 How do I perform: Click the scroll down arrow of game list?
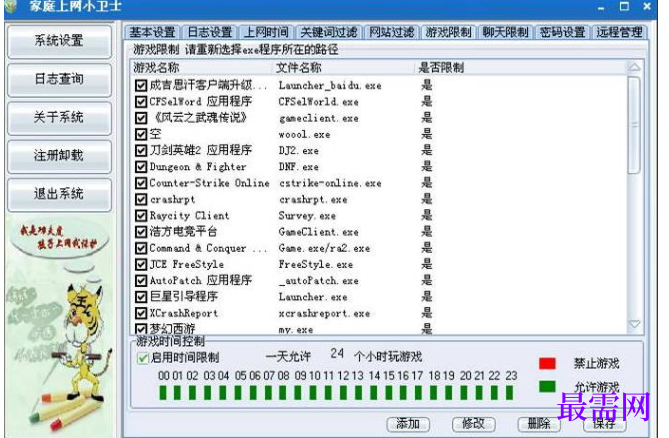pyautogui.click(x=634, y=324)
